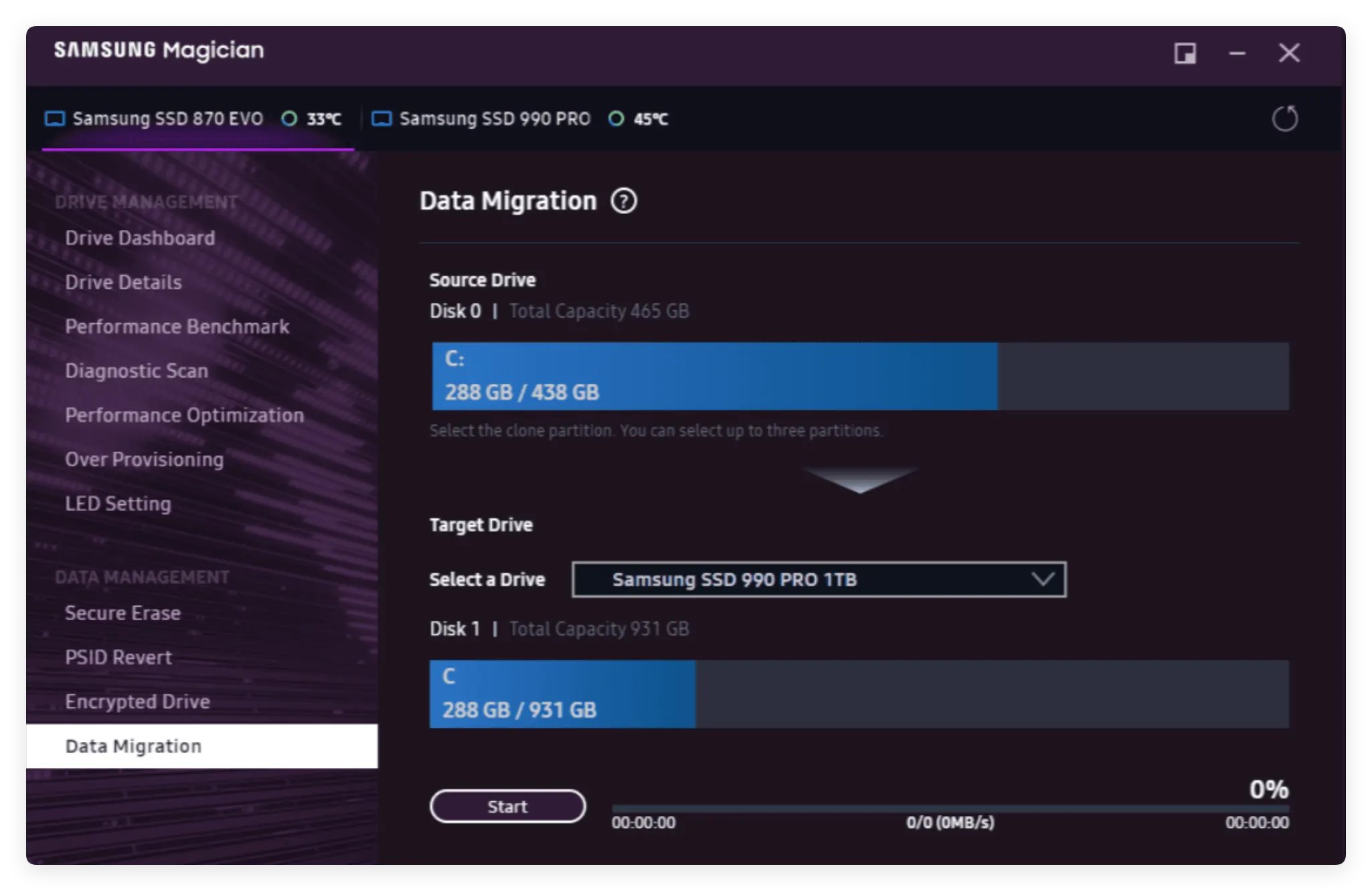Click Total Capacity 465 GB text

pyautogui.click(x=599, y=311)
